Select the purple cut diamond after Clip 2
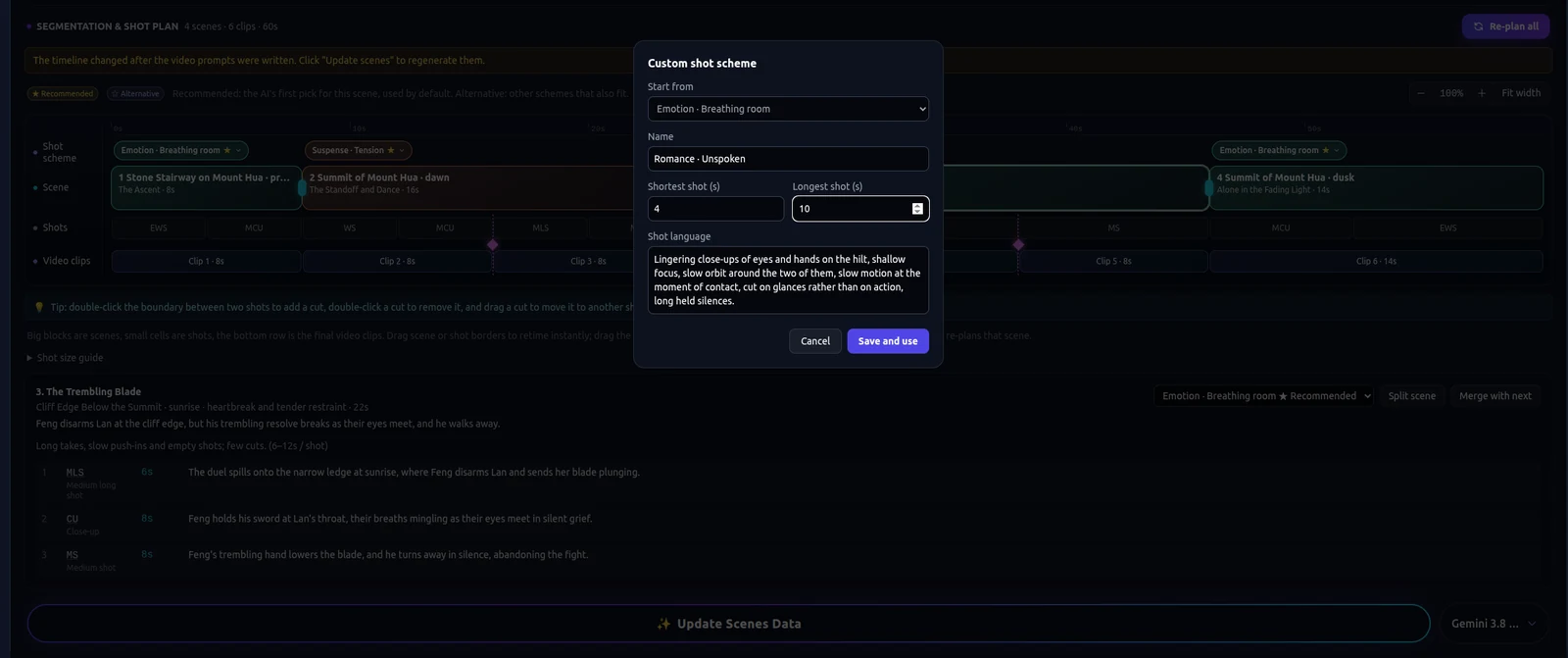The height and width of the screenshot is (658, 1568). [493, 244]
